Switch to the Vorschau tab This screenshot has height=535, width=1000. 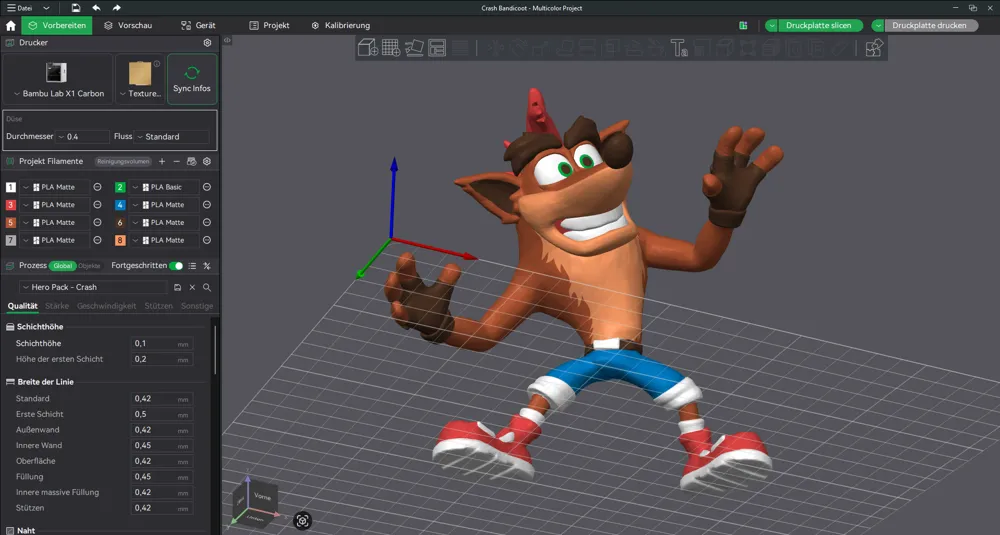coord(128,26)
